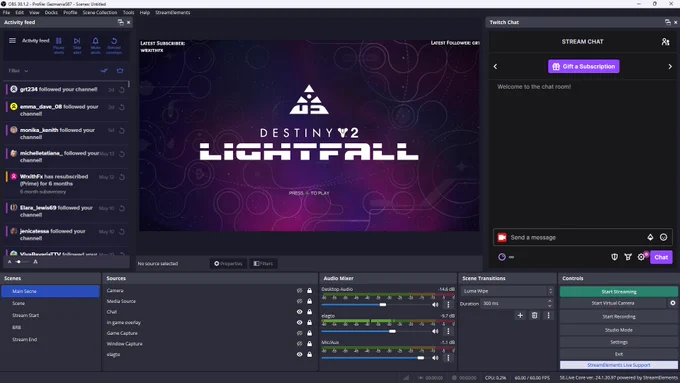
Task: Replay the WraithFx resubscribe alert
Action: pyautogui.click(x=122, y=177)
